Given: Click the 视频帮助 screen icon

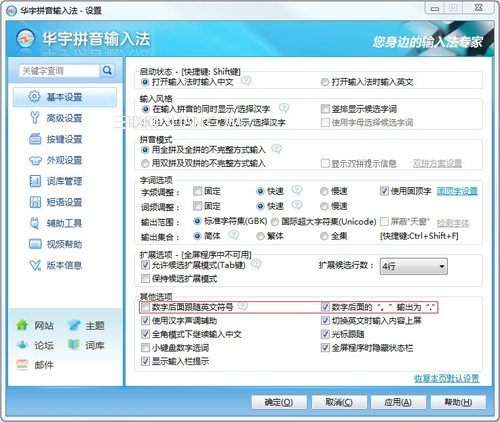Looking at the screenshot, I should pos(35,244).
